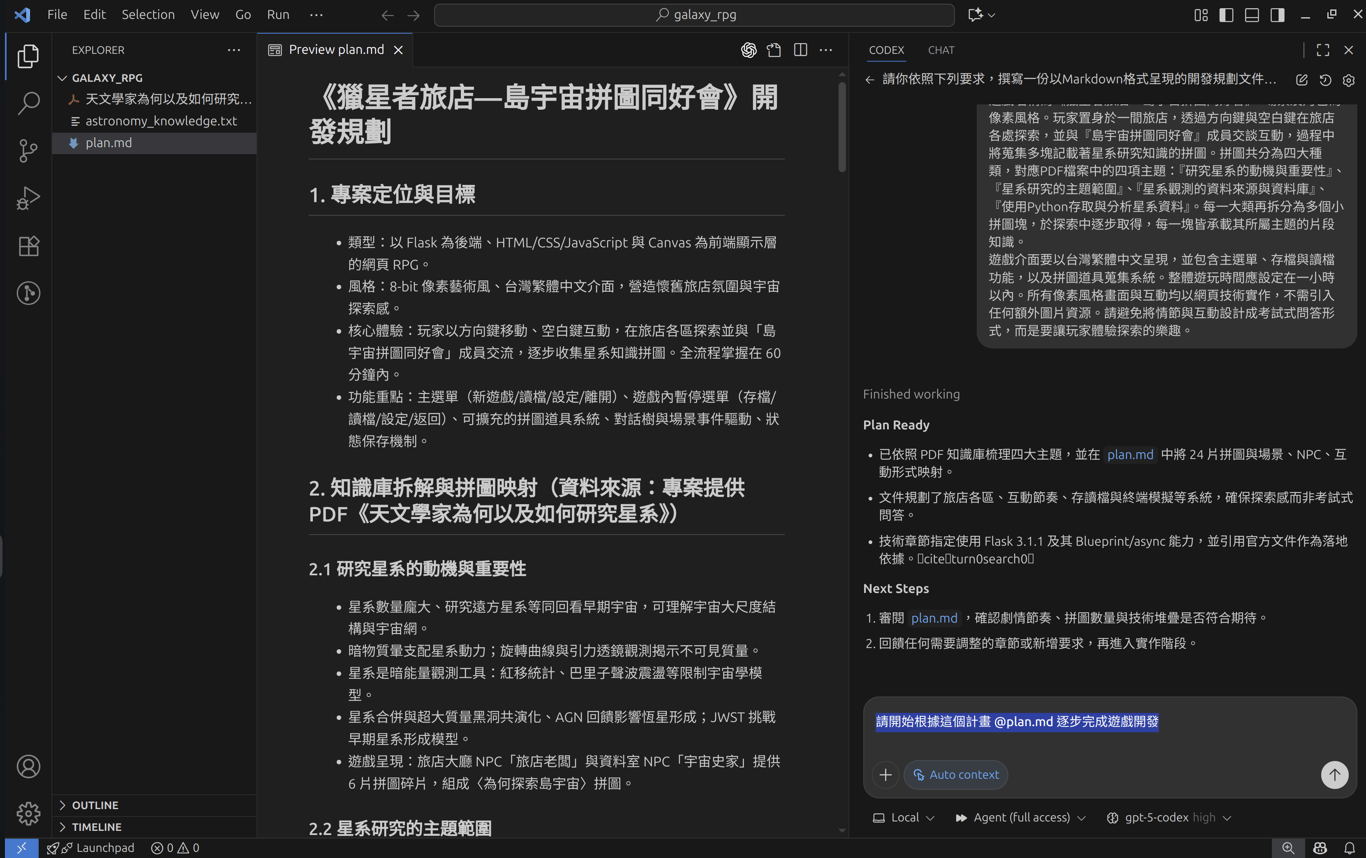
Task: Click plan.md link in Next Steps
Action: (934, 618)
